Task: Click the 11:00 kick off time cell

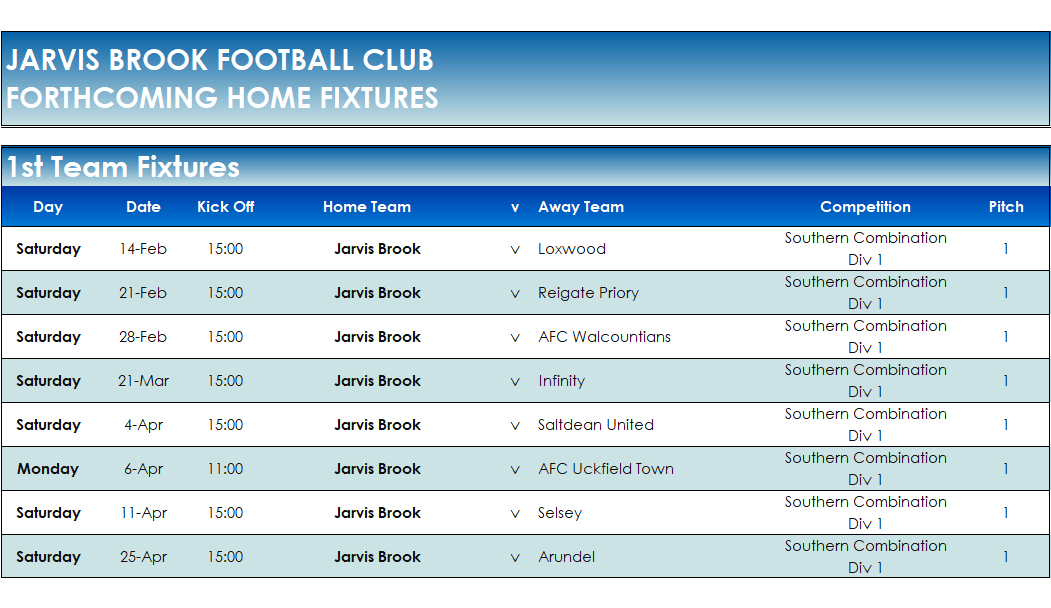Action: [x=225, y=469]
